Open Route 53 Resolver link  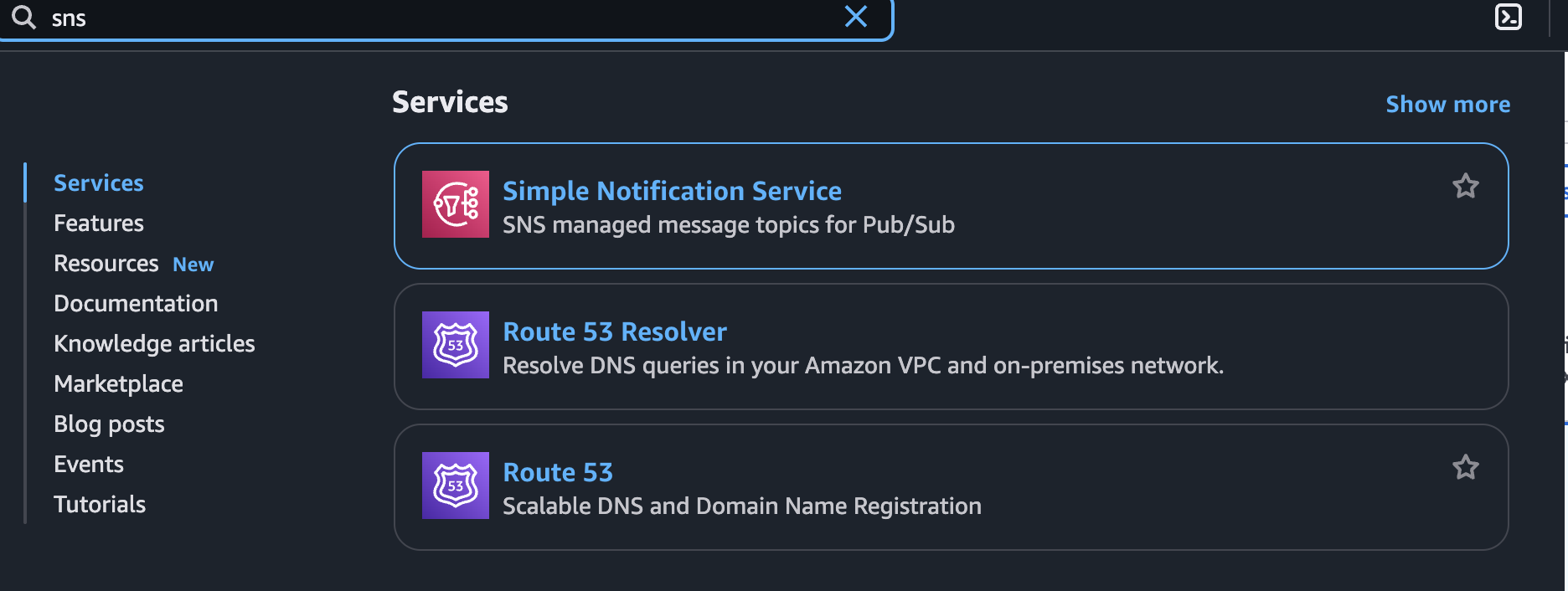click(x=615, y=331)
